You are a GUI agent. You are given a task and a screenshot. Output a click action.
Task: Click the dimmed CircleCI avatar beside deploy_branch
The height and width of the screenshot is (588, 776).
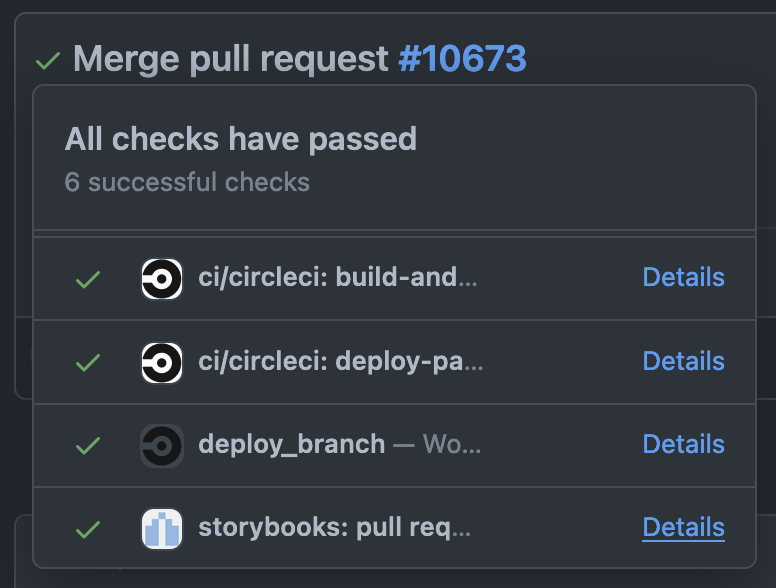click(x=162, y=446)
